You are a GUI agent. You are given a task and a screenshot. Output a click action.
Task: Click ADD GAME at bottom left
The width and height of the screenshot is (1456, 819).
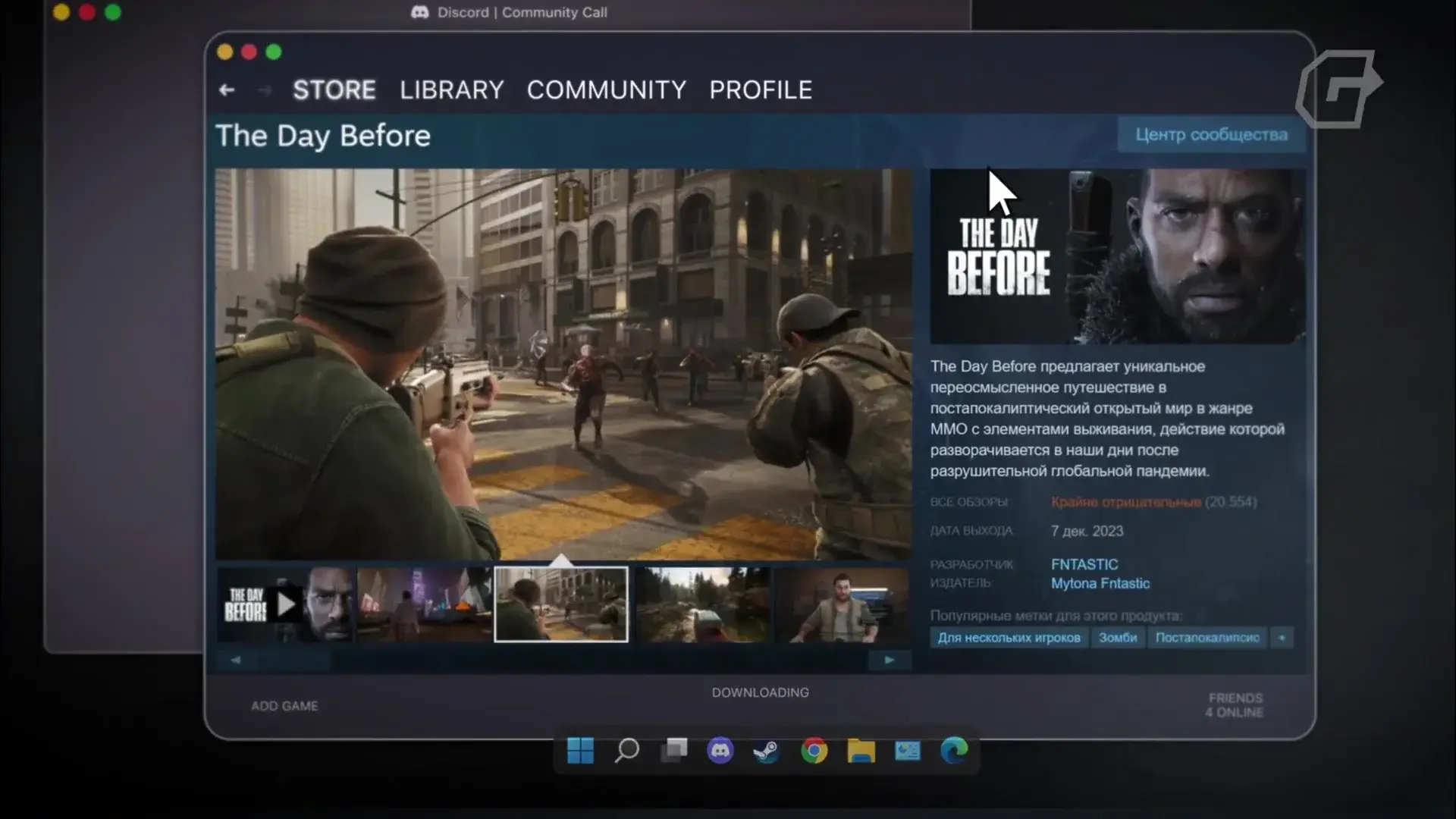coord(284,706)
